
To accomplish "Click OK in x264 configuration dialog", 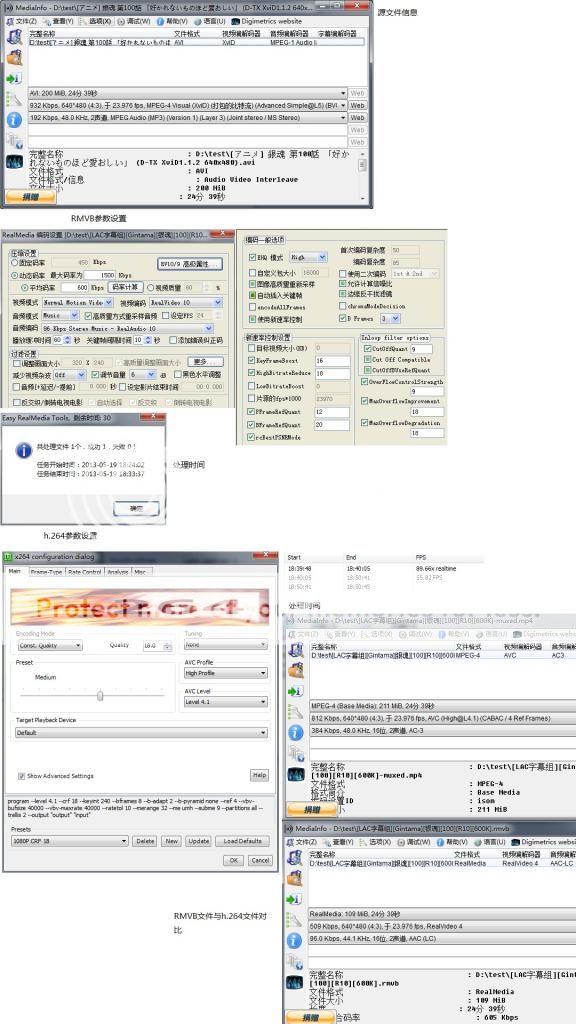I will [233, 860].
